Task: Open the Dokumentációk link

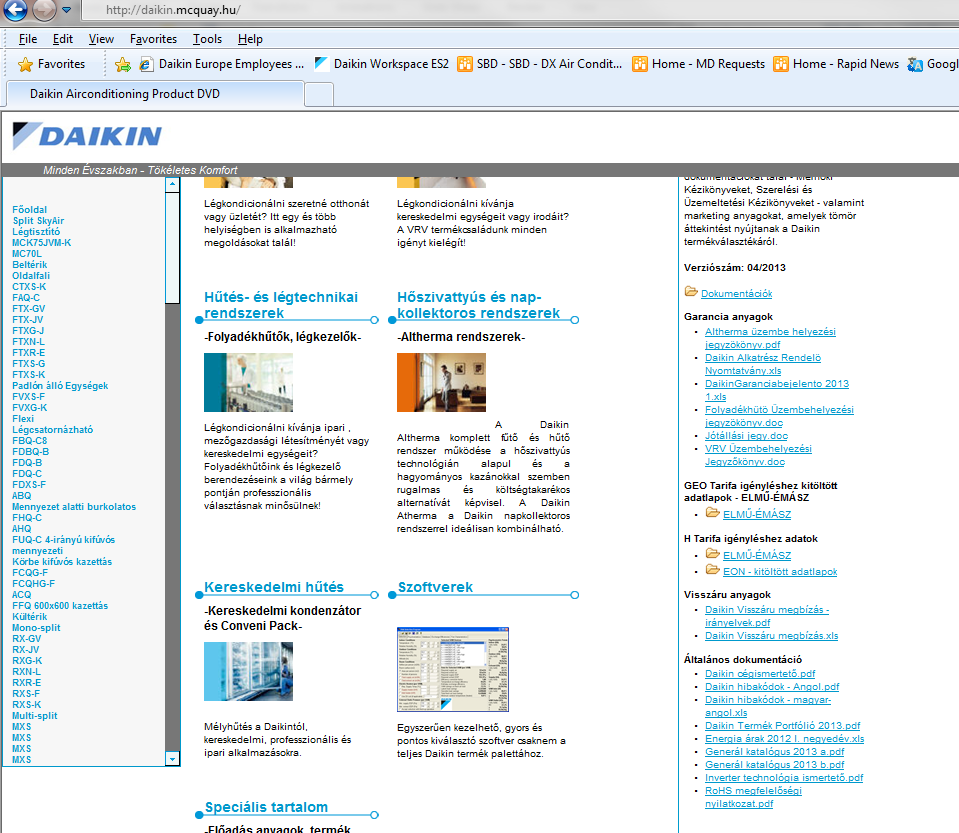Action: pos(736,294)
